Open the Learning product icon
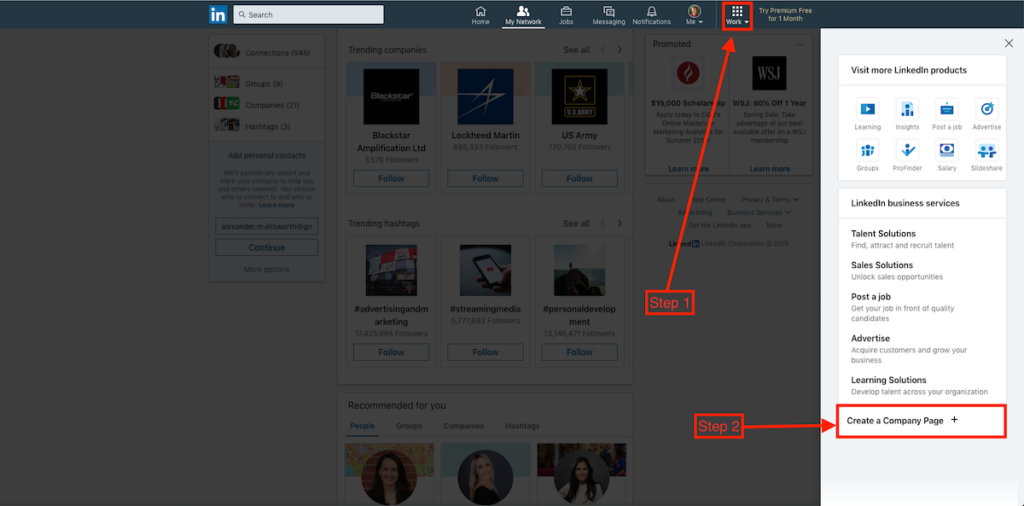The height and width of the screenshot is (506, 1024). (x=867, y=114)
